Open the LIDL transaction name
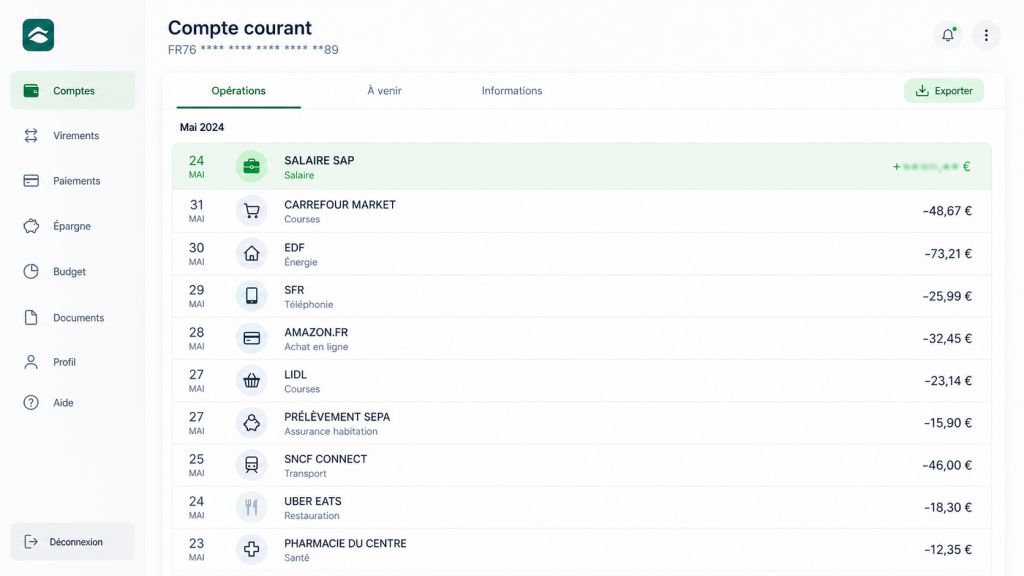 (295, 375)
